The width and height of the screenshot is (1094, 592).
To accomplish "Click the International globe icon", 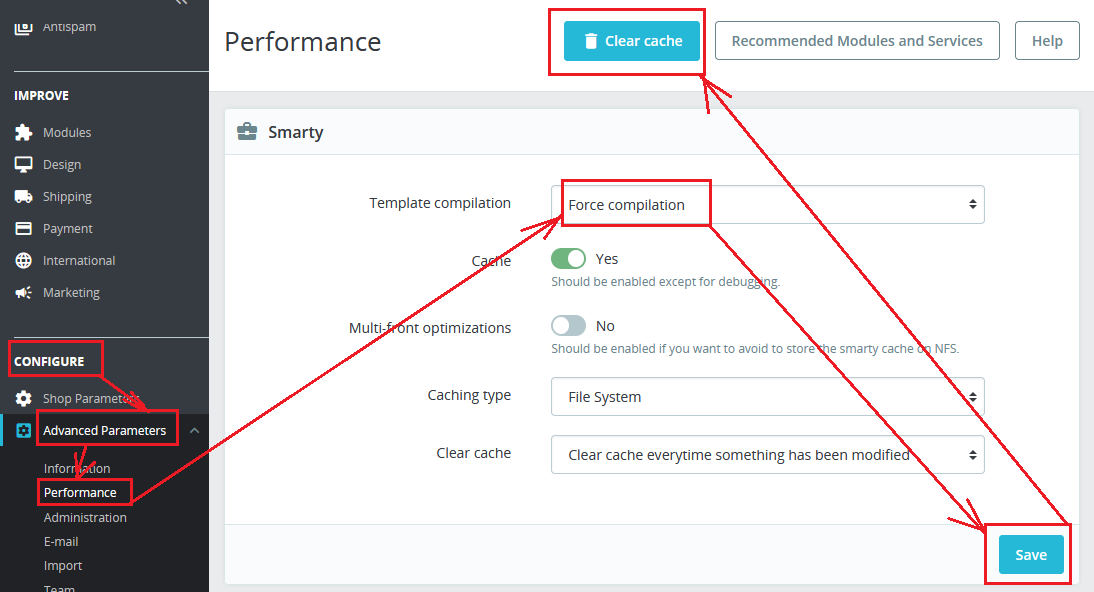I will pyautogui.click(x=24, y=260).
